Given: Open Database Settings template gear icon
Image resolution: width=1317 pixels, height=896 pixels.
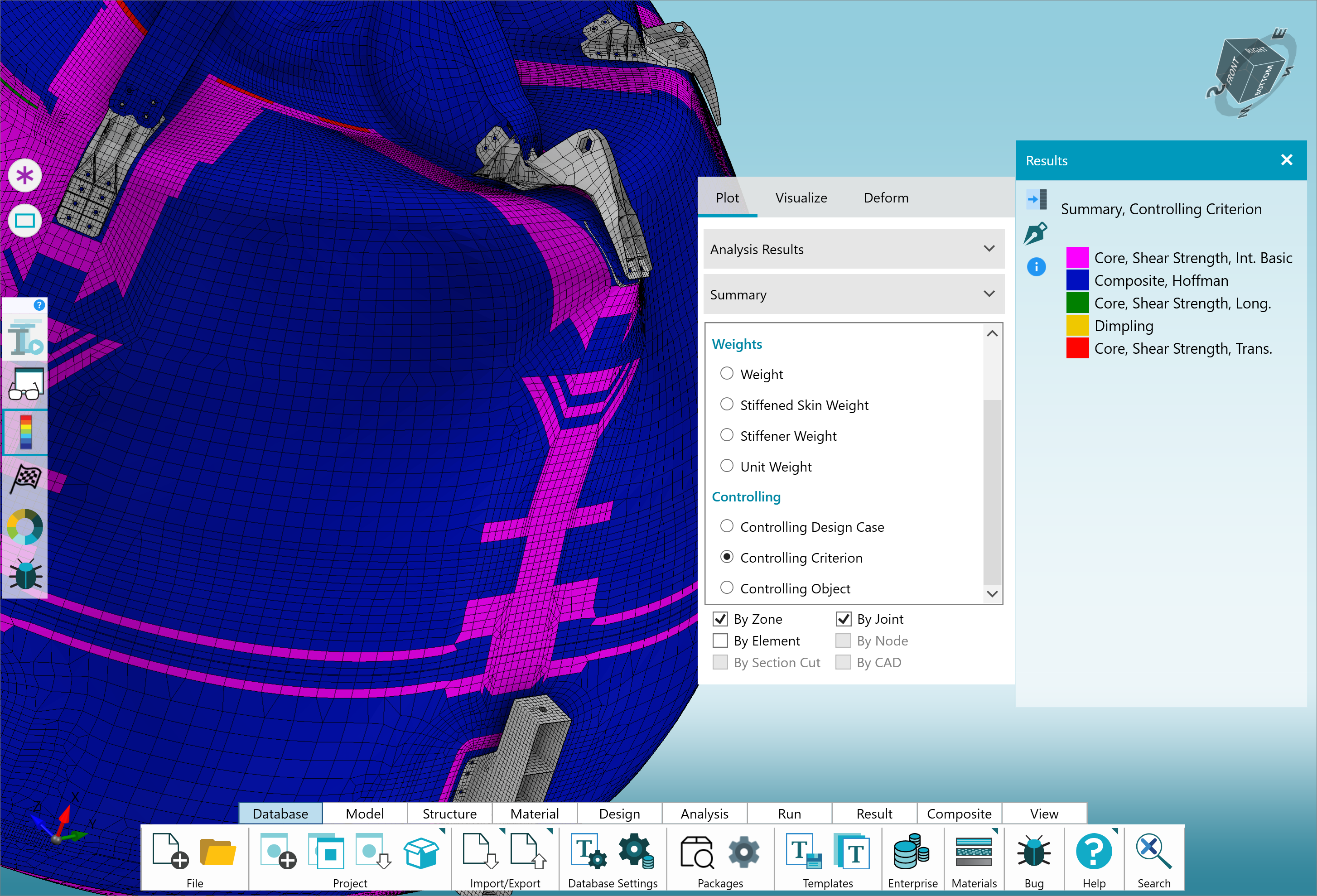Looking at the screenshot, I should click(x=588, y=851).
